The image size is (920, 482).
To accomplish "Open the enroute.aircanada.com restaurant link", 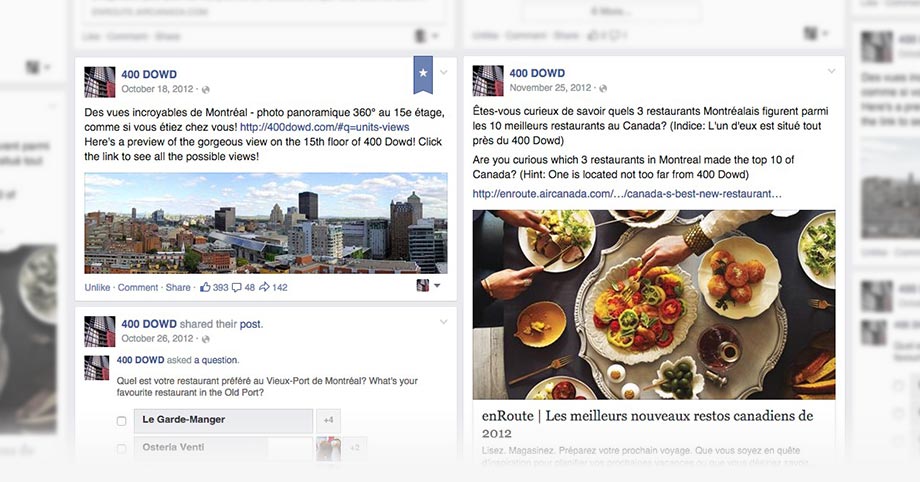I will [627, 194].
